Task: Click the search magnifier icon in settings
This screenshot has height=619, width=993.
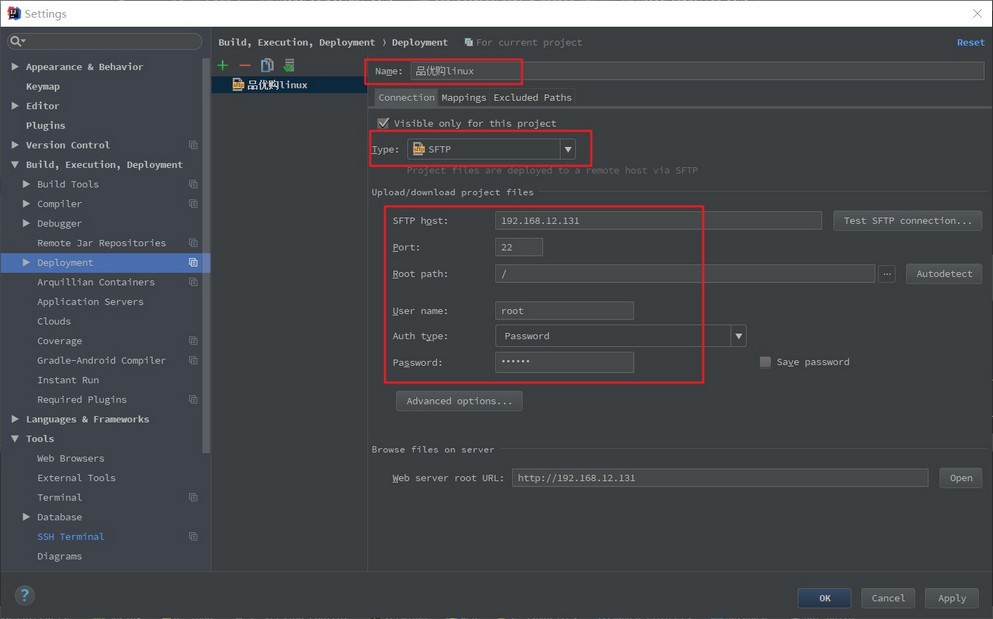Action: click(16, 41)
